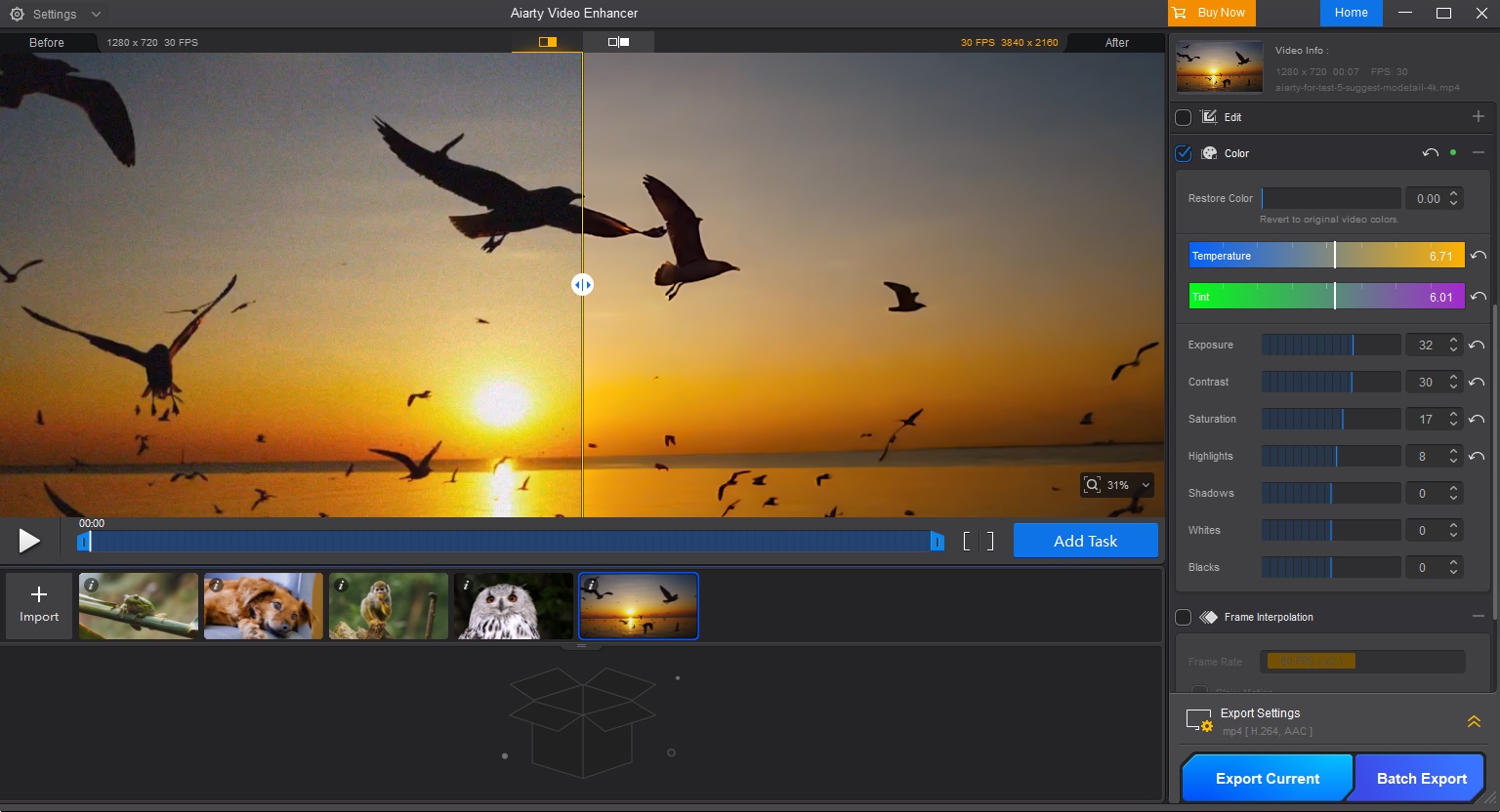The image size is (1500, 812).
Task: Open the 31% zoom level dropdown
Action: coord(1117,485)
